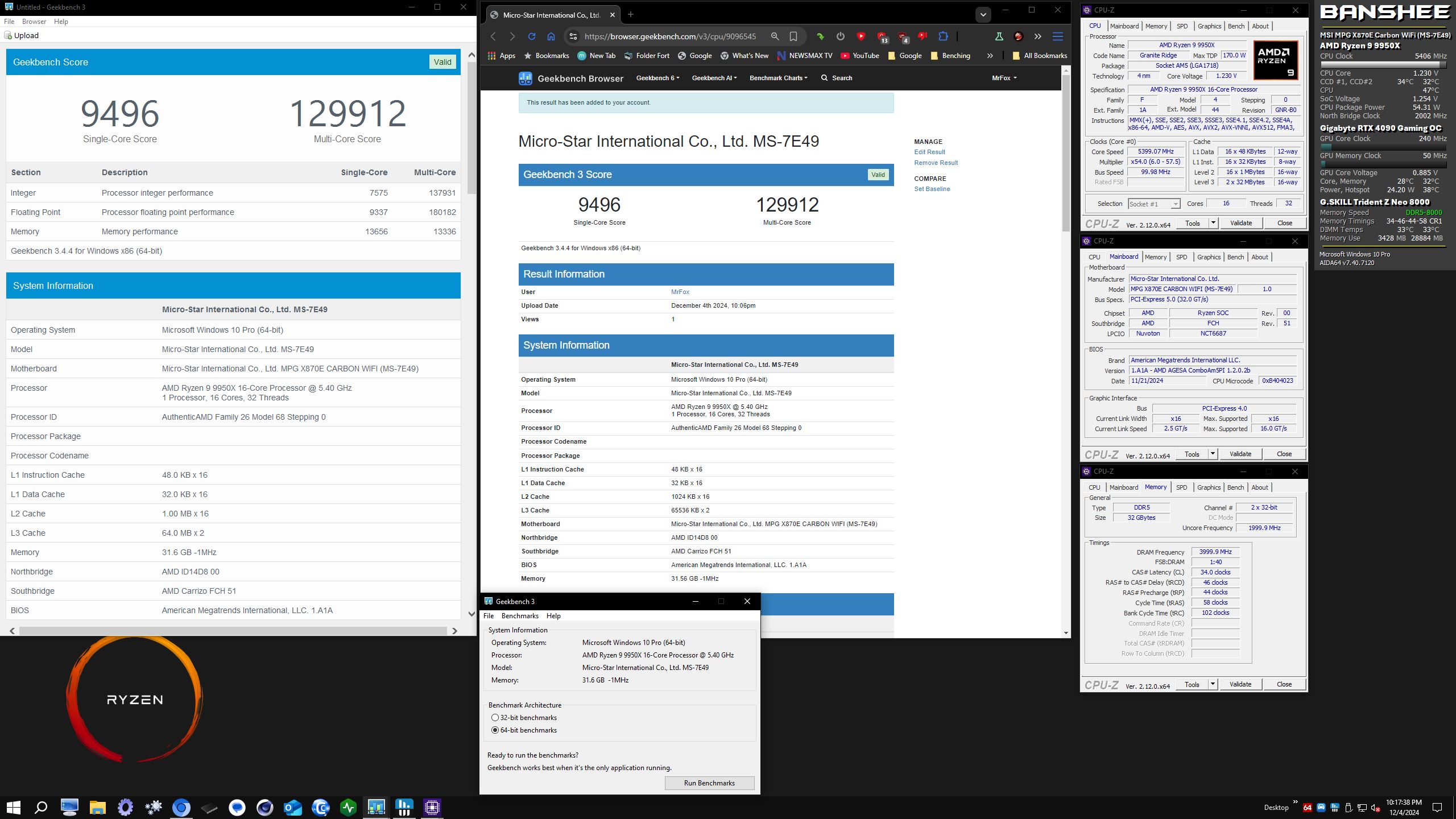Open the browser tab search dropdown
Image resolution: width=1456 pixels, height=819 pixels.
click(983, 15)
